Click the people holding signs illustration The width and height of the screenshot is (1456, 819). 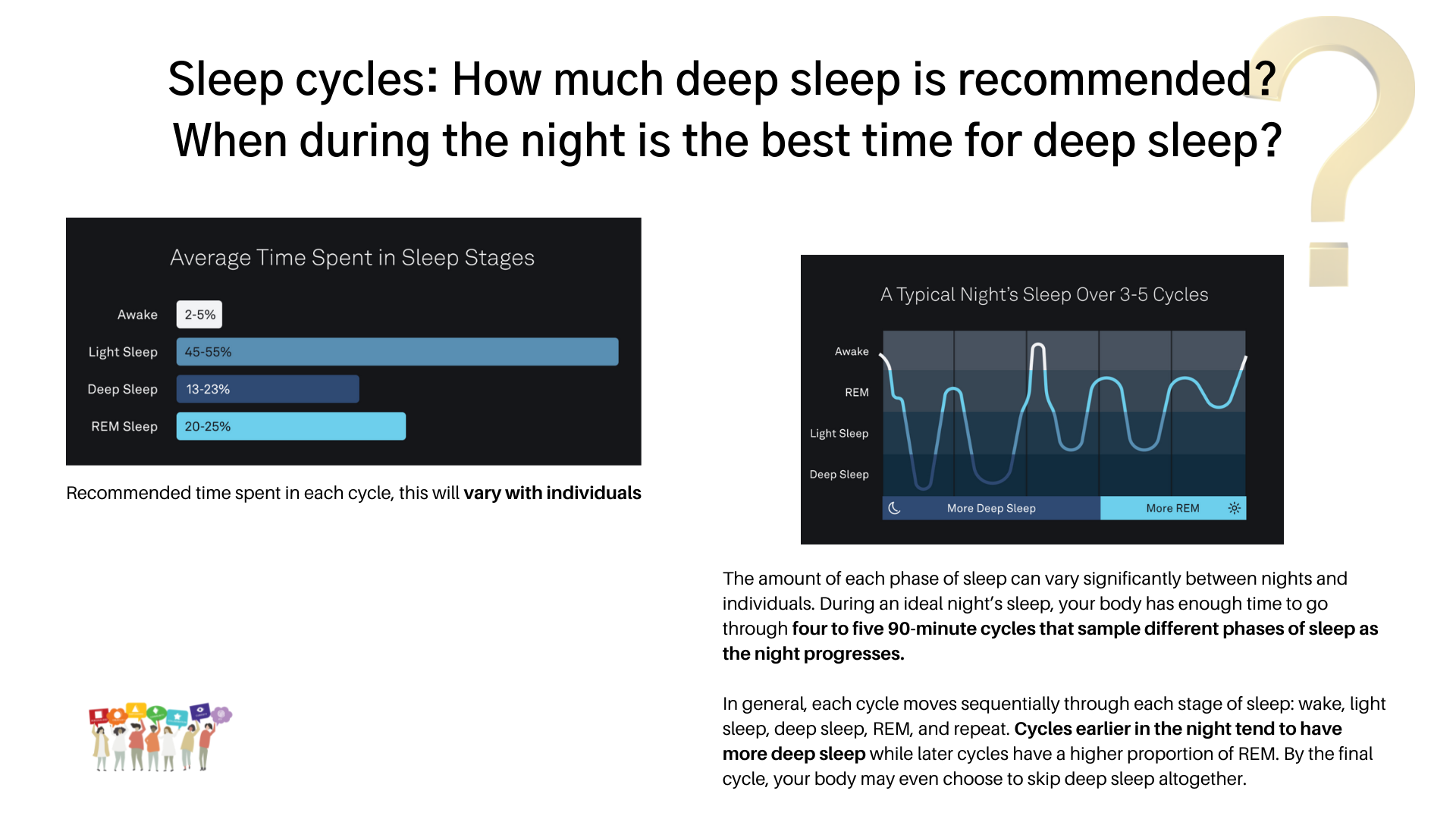pyautogui.click(x=160, y=737)
